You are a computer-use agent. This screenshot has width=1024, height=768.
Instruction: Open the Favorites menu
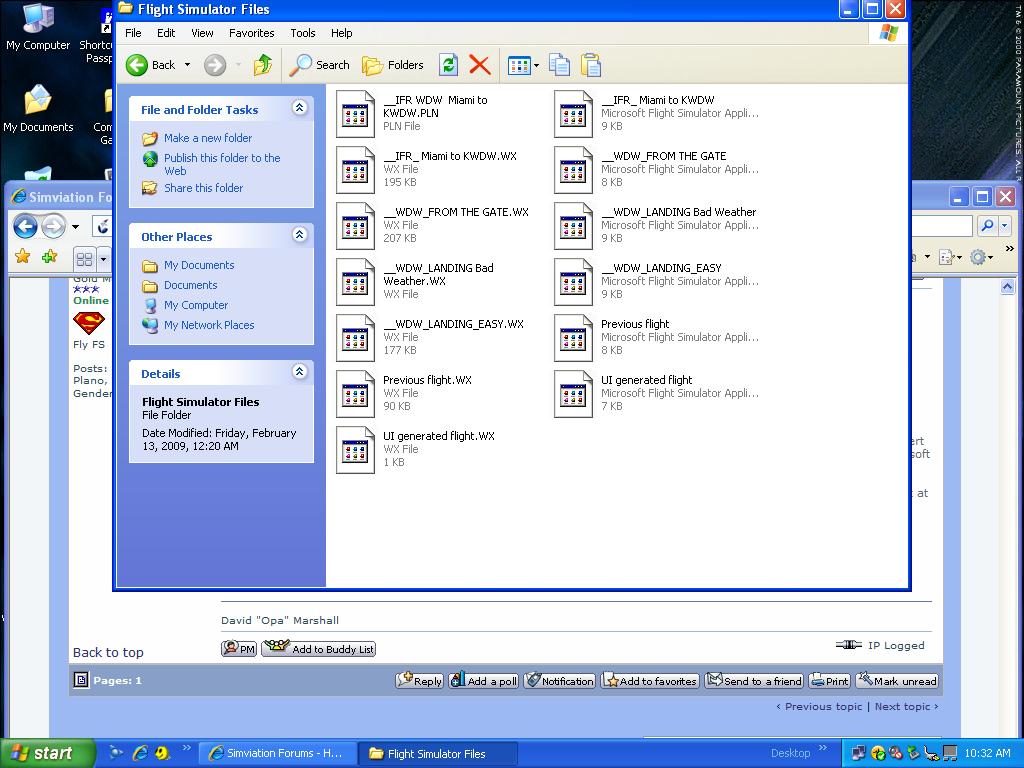click(x=251, y=33)
